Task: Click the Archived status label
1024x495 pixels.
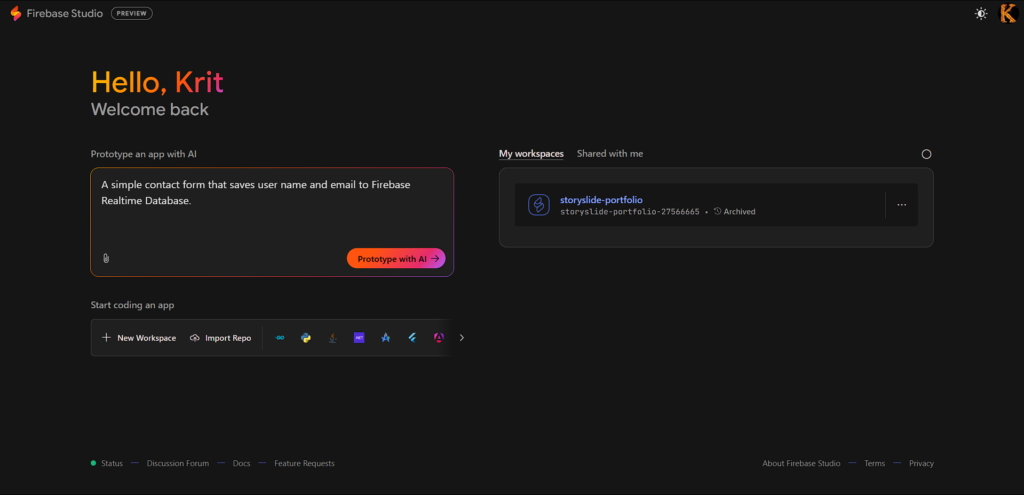Action: click(735, 212)
